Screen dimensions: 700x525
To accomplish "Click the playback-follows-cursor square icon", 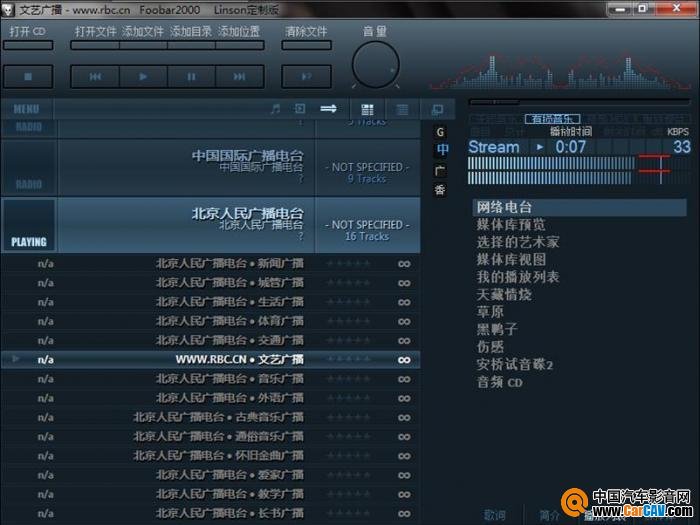I will click(300, 108).
